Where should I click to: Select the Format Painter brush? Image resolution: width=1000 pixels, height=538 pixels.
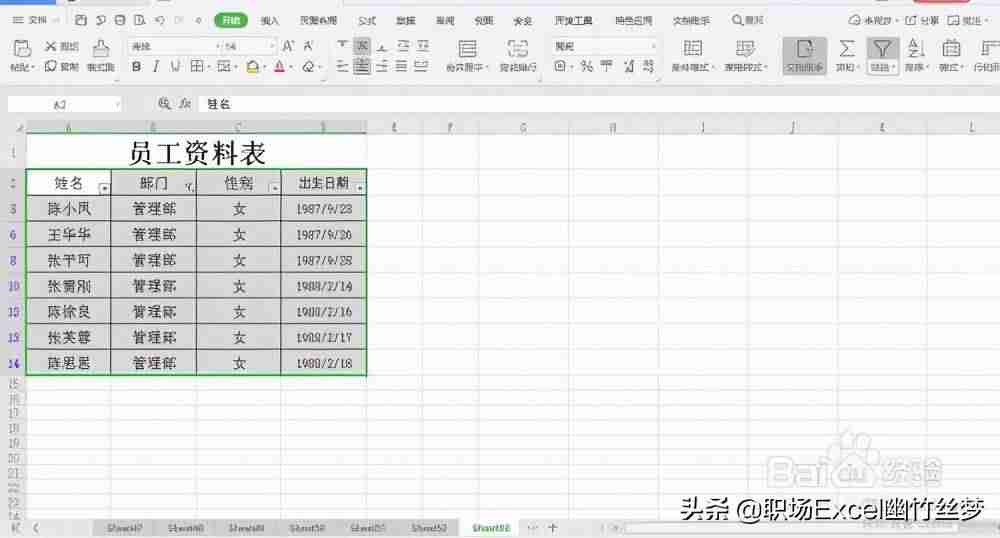coord(101,48)
